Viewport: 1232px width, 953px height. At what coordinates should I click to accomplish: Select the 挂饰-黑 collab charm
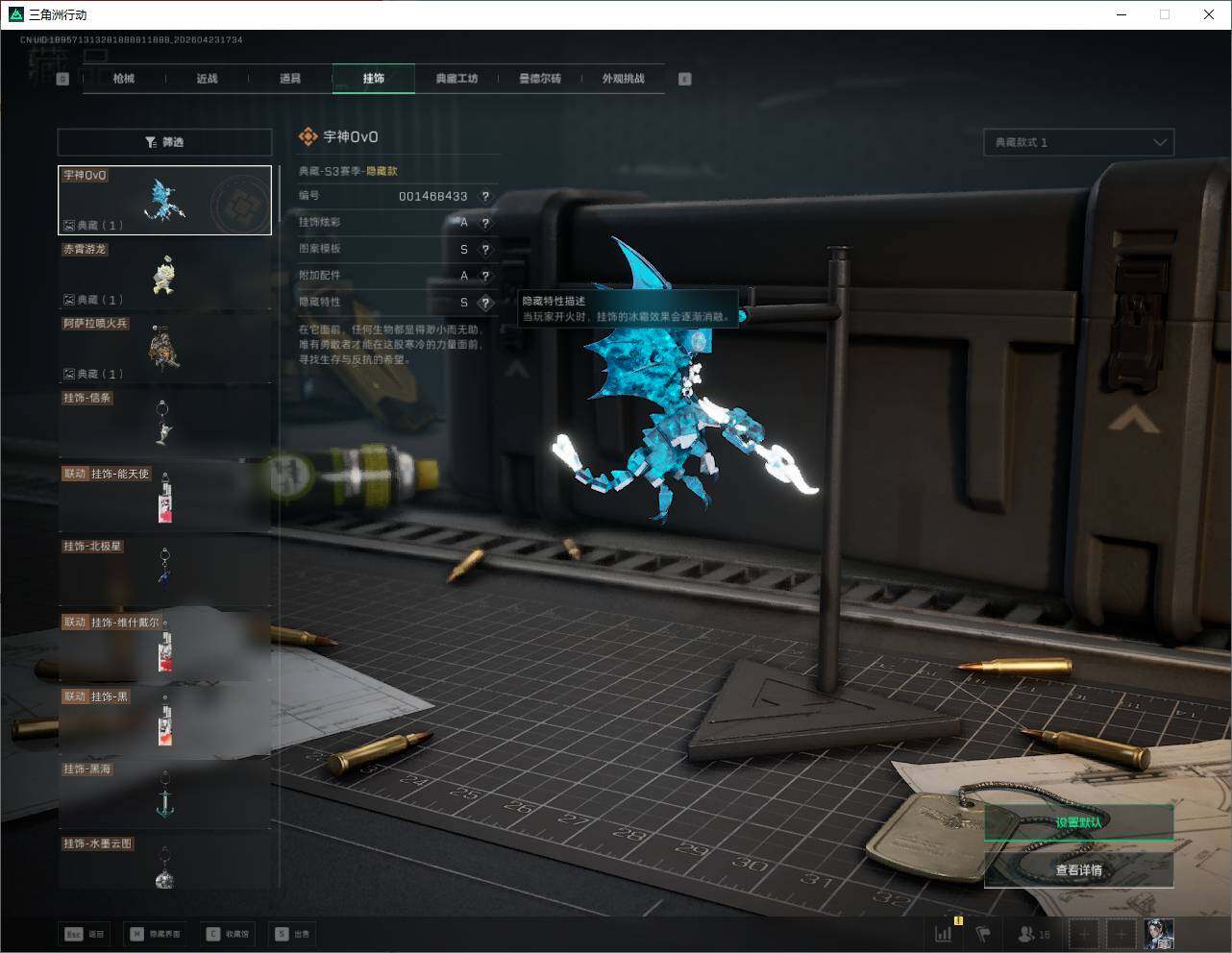[x=164, y=721]
